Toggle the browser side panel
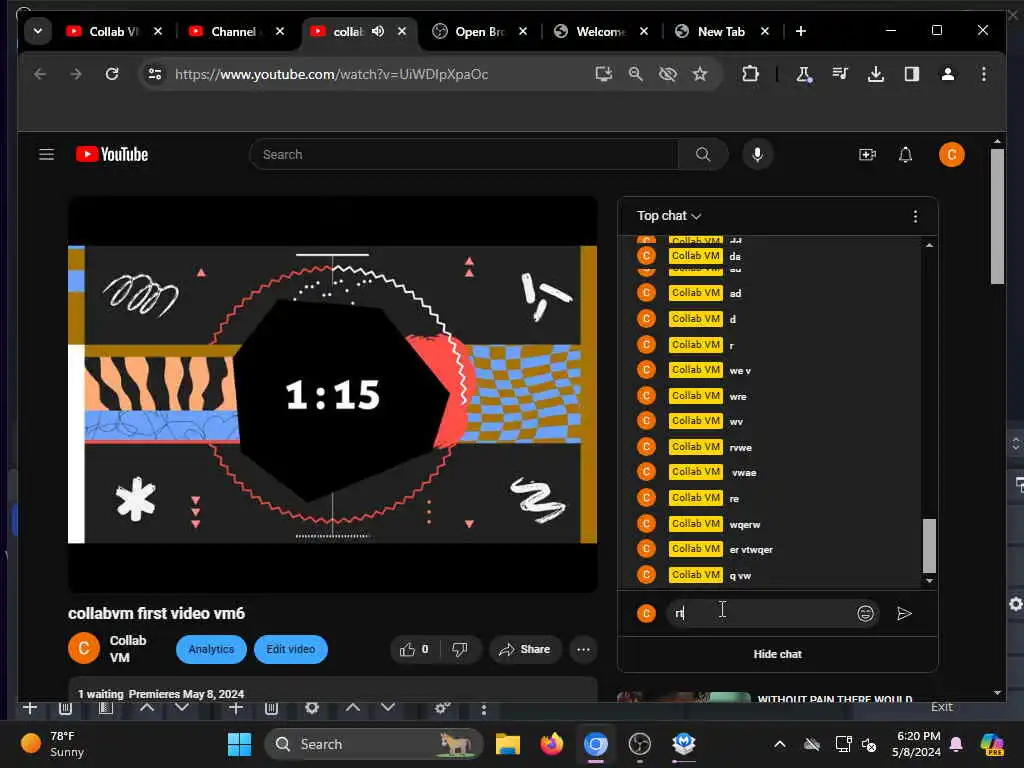The width and height of the screenshot is (1024, 768). 912,74
